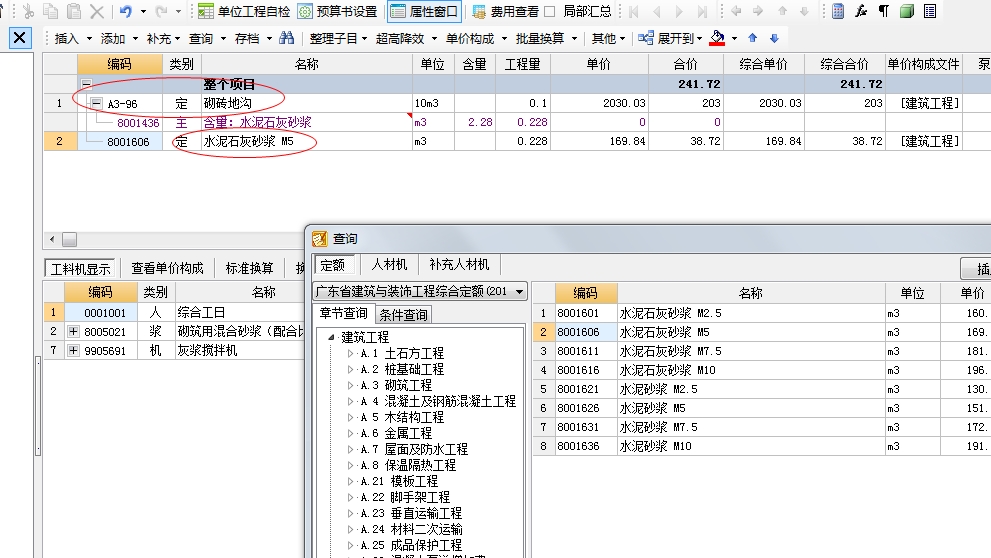Expand A.1 土石方工程 node

[x=350, y=353]
